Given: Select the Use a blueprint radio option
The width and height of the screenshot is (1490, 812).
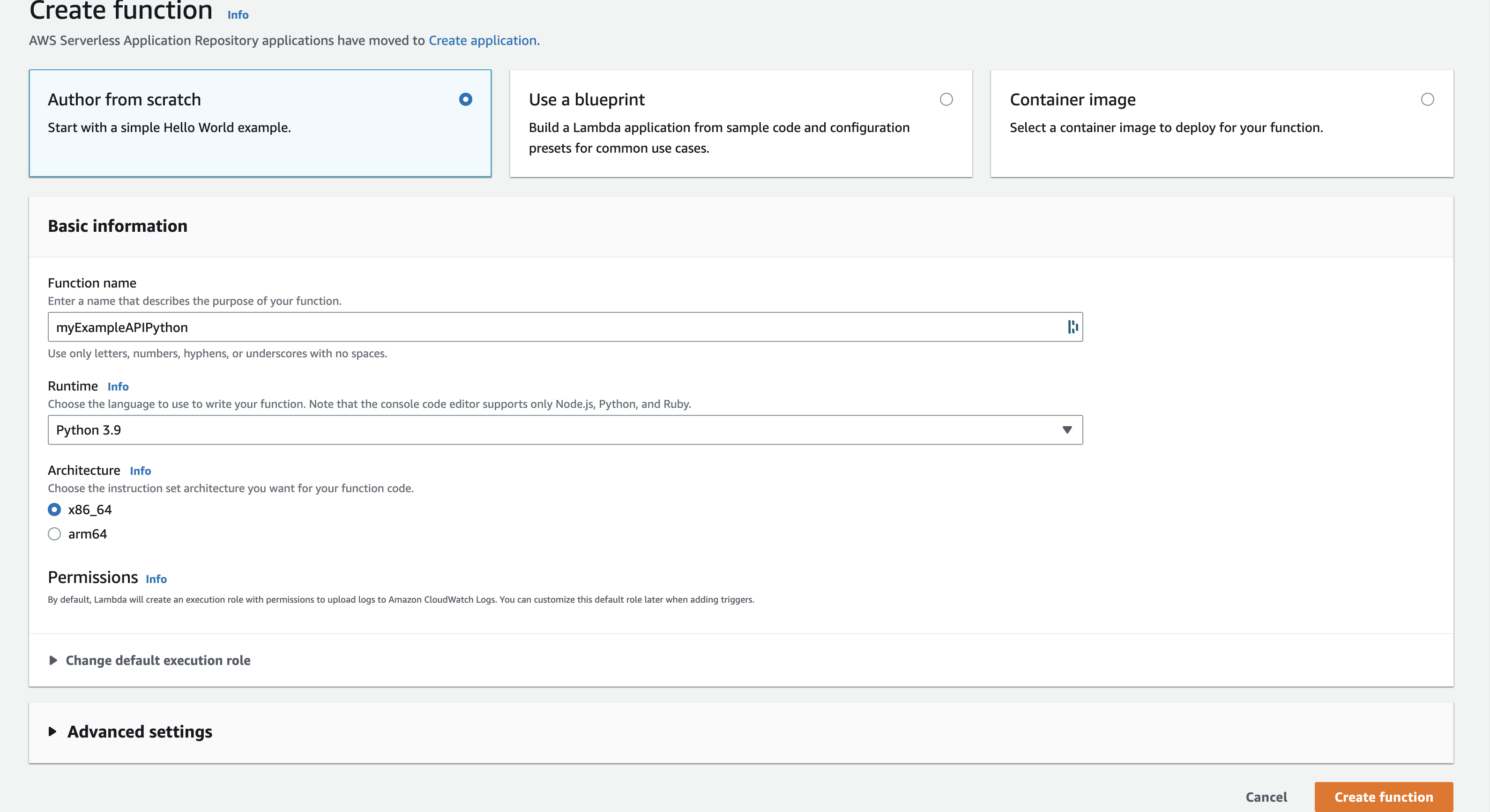Looking at the screenshot, I should pos(946,99).
